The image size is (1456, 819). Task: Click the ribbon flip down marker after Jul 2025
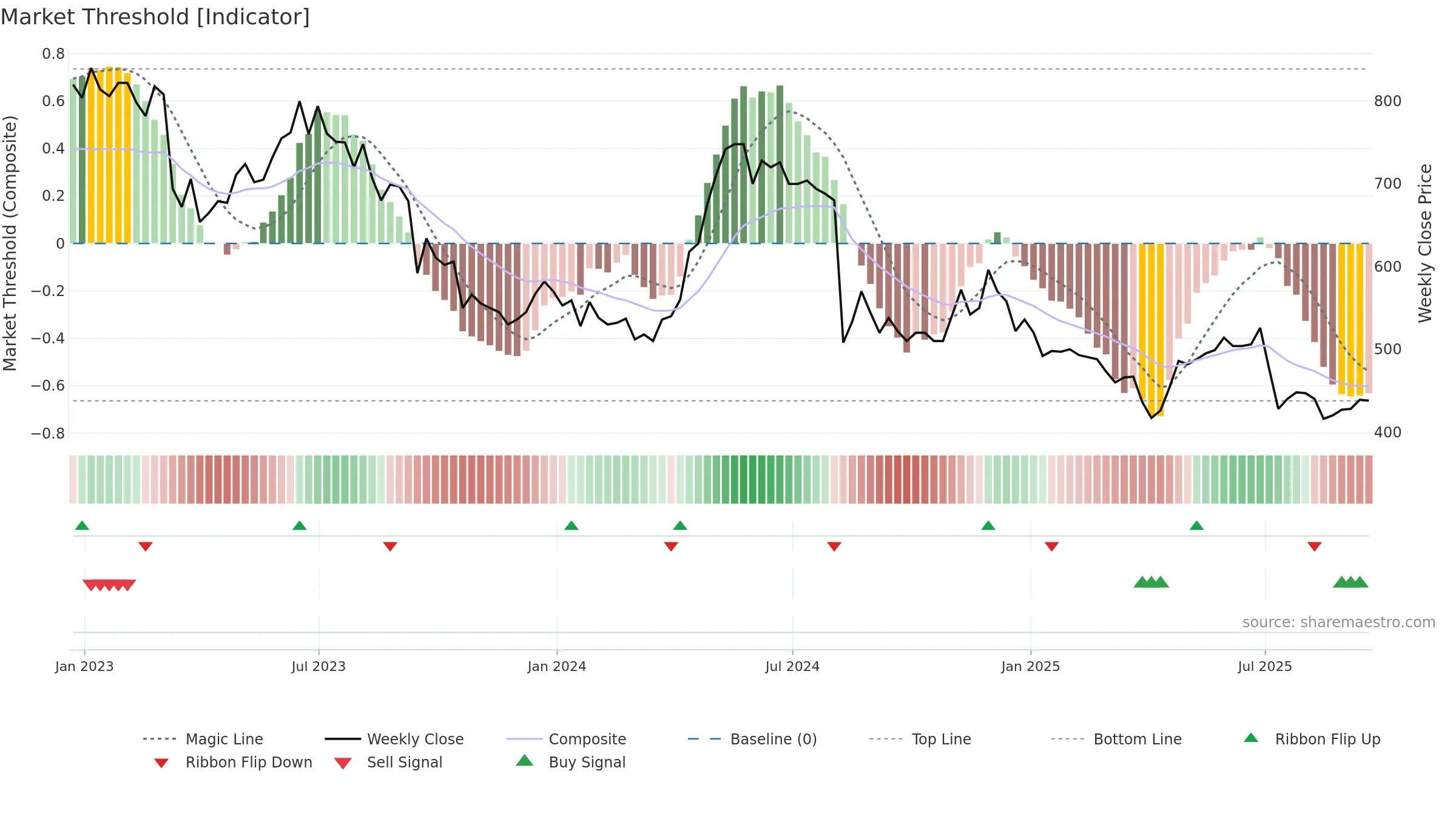pyautogui.click(x=1315, y=547)
